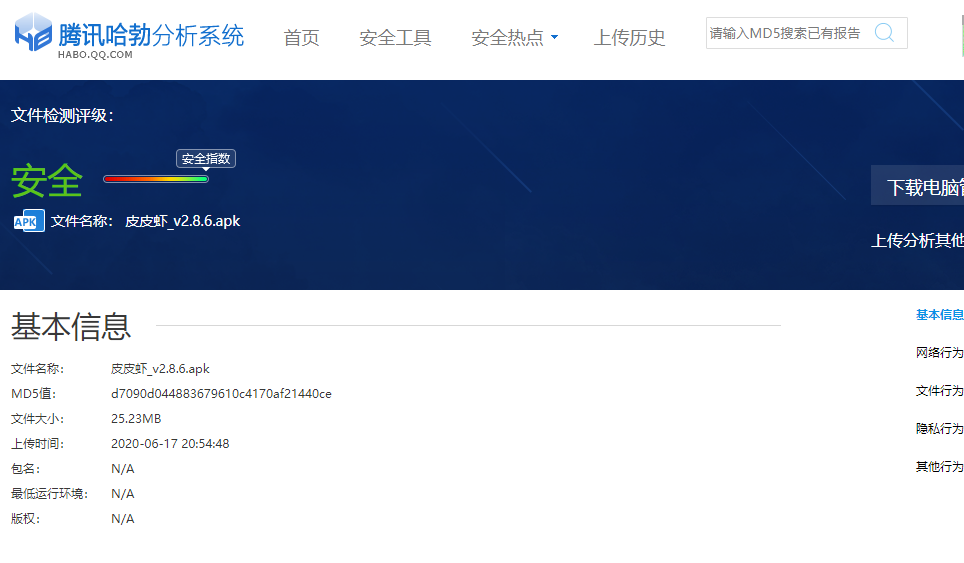Click the N/A value beside 包名
The image size is (964, 563).
(122, 469)
